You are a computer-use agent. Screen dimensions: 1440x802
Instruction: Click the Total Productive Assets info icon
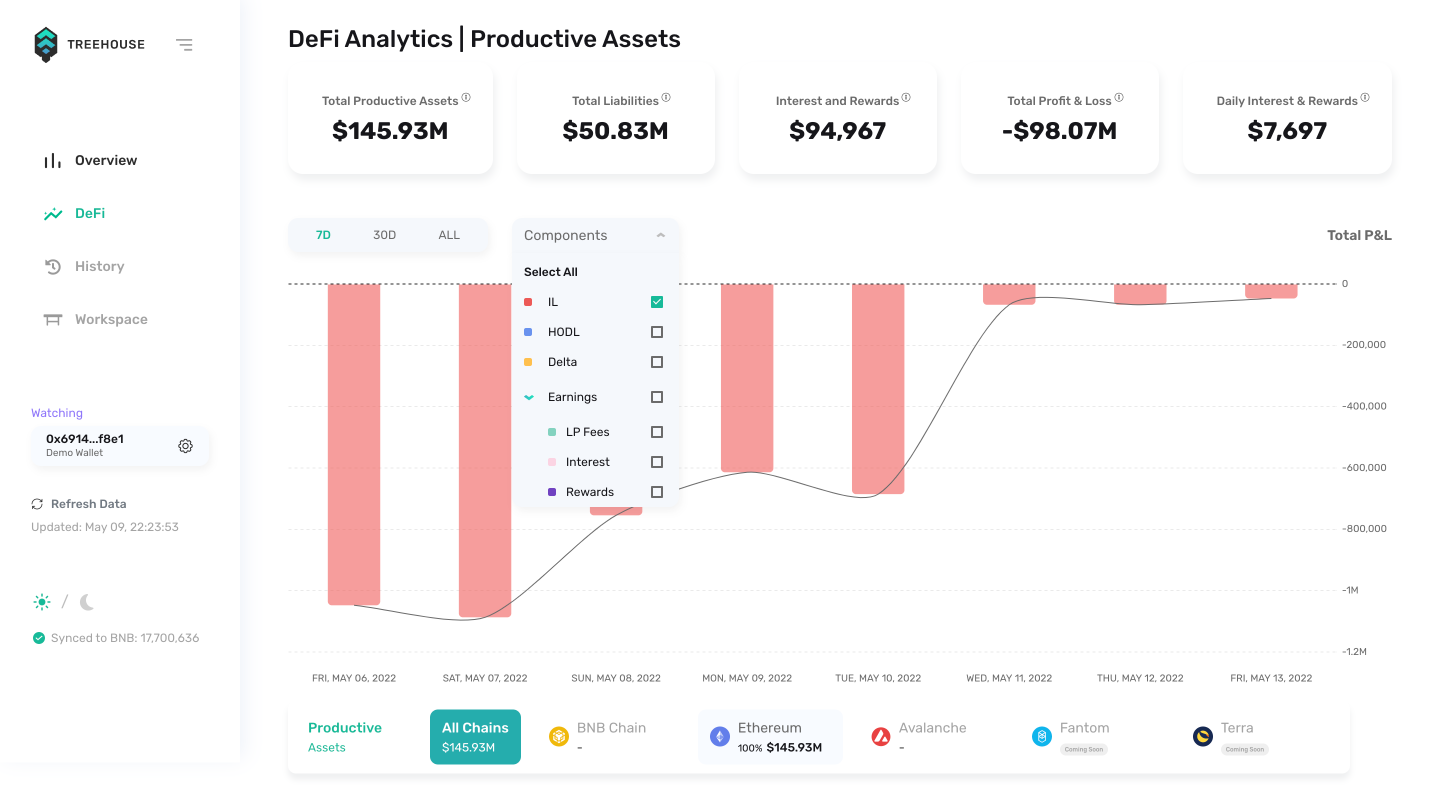[x=466, y=98]
